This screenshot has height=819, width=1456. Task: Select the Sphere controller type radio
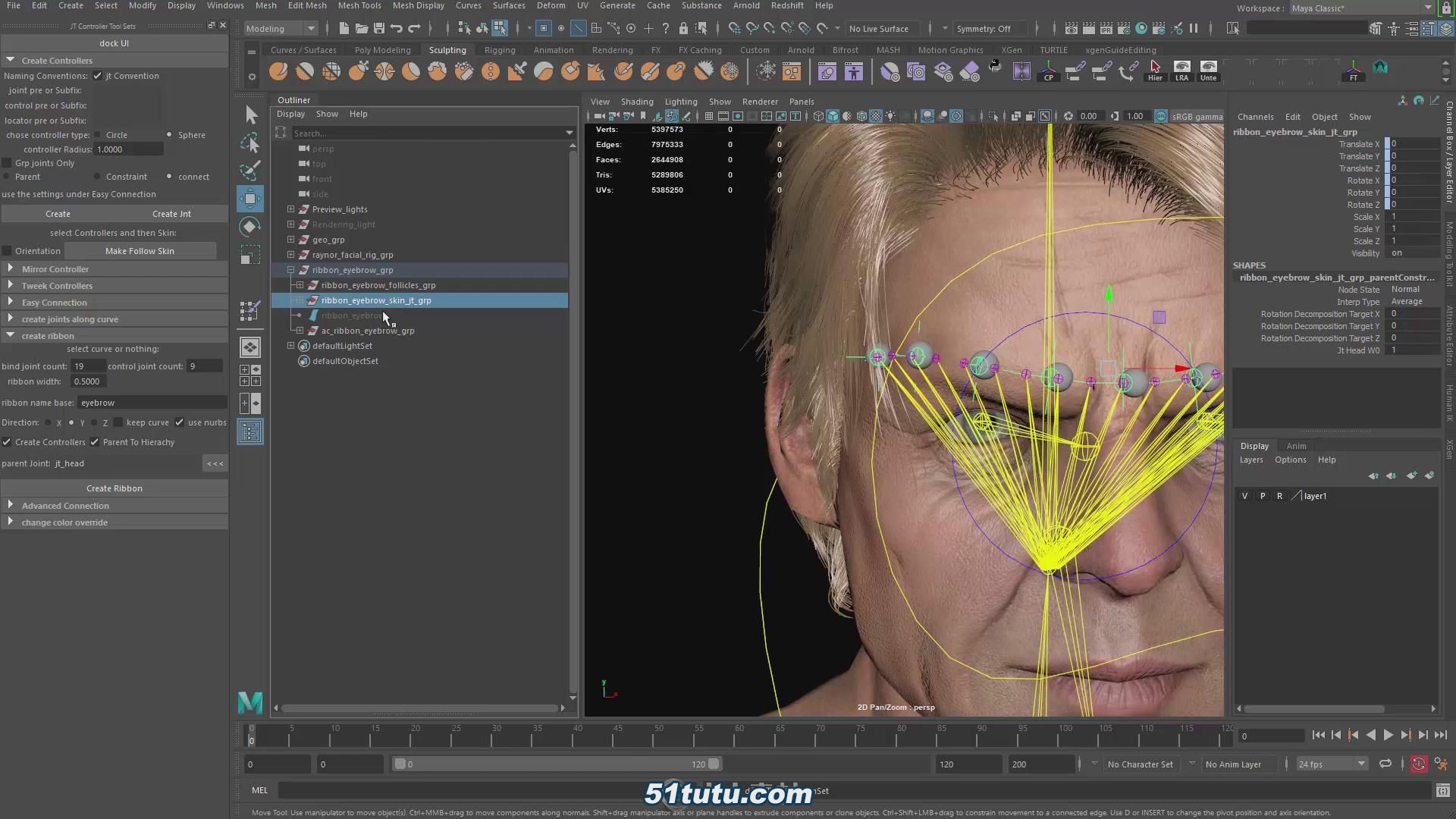[169, 135]
